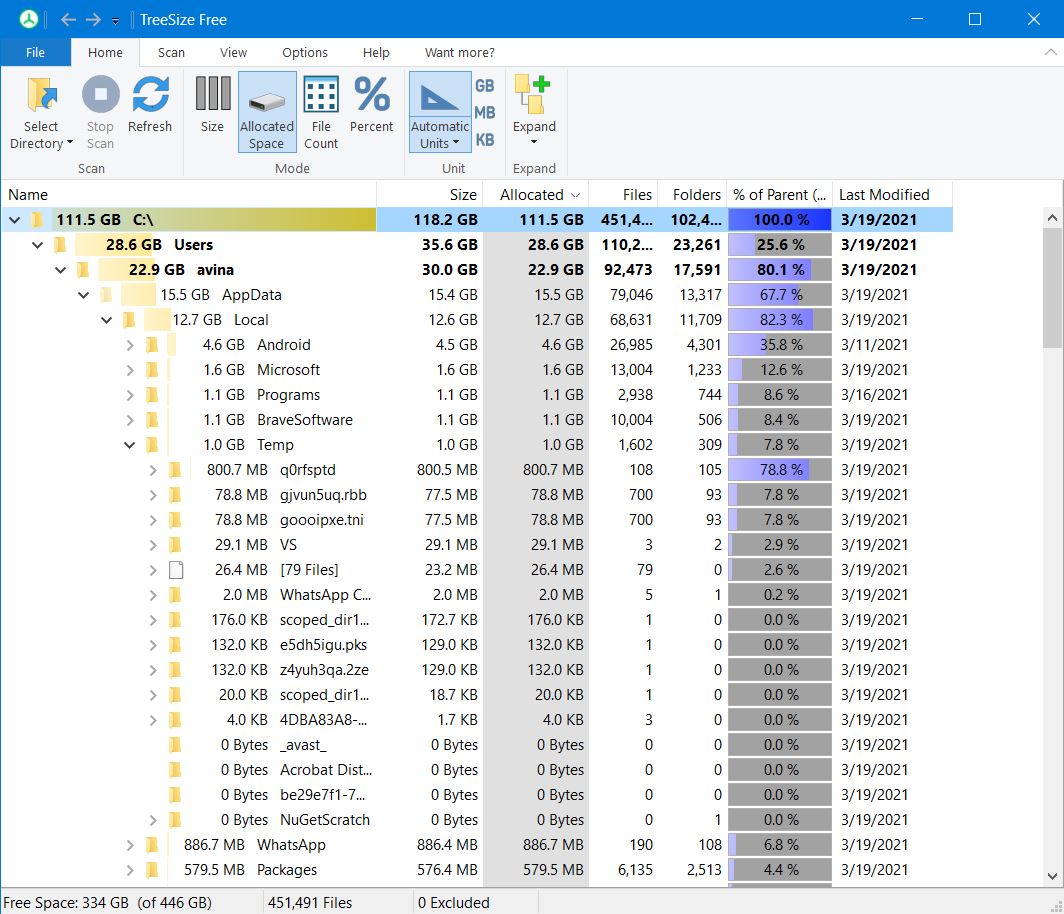Open the Want more? tab

(459, 52)
